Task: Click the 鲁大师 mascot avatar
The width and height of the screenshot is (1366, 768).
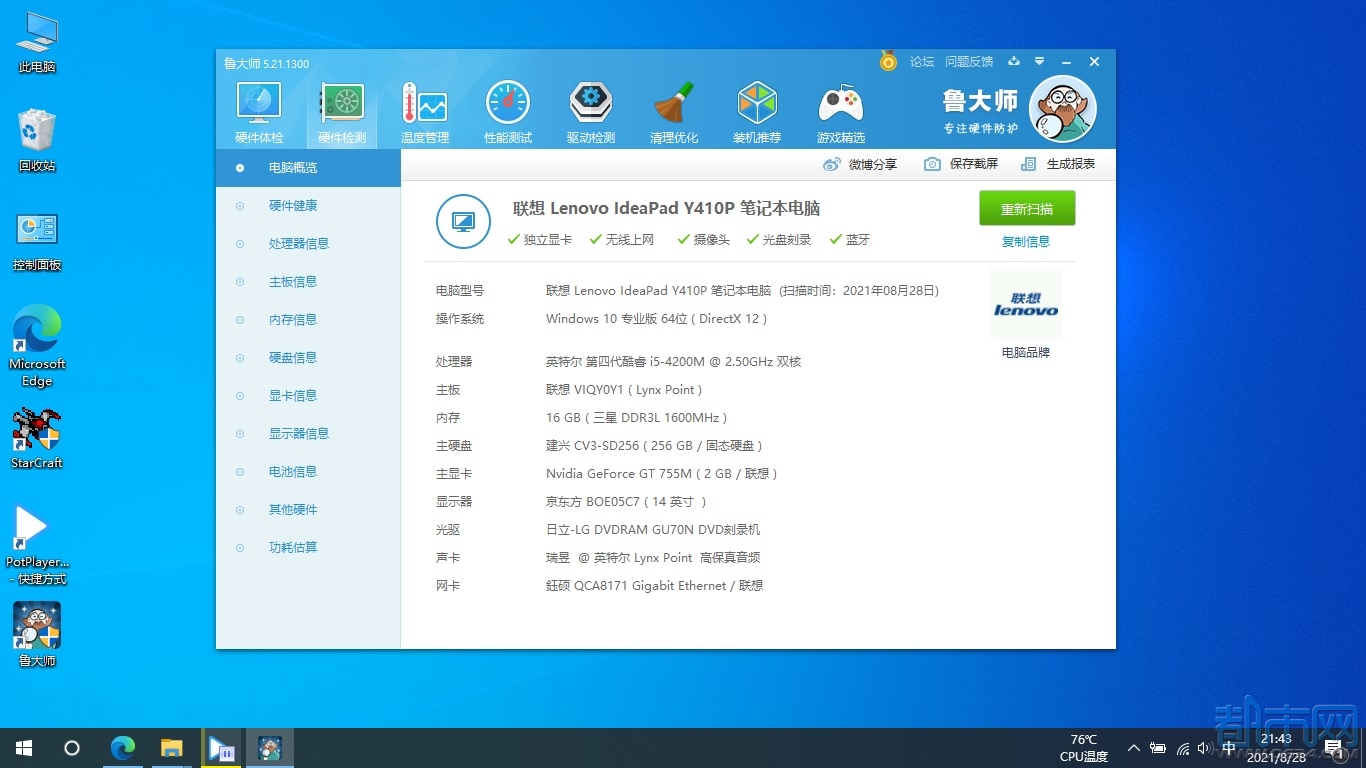Action: click(x=1063, y=109)
